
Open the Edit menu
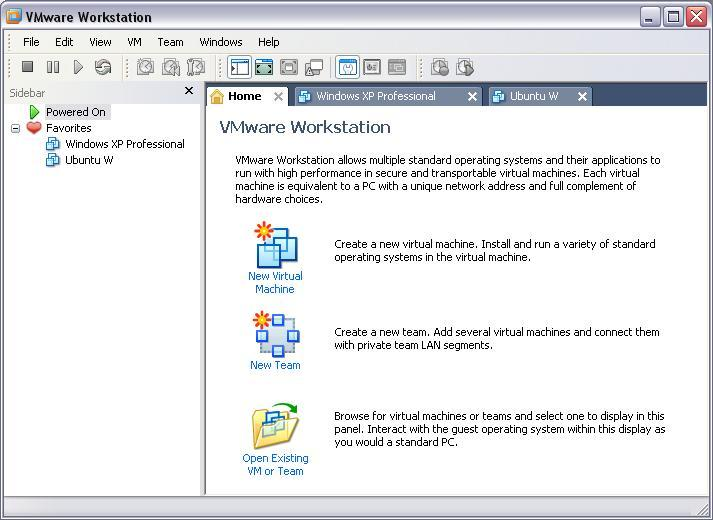click(64, 42)
